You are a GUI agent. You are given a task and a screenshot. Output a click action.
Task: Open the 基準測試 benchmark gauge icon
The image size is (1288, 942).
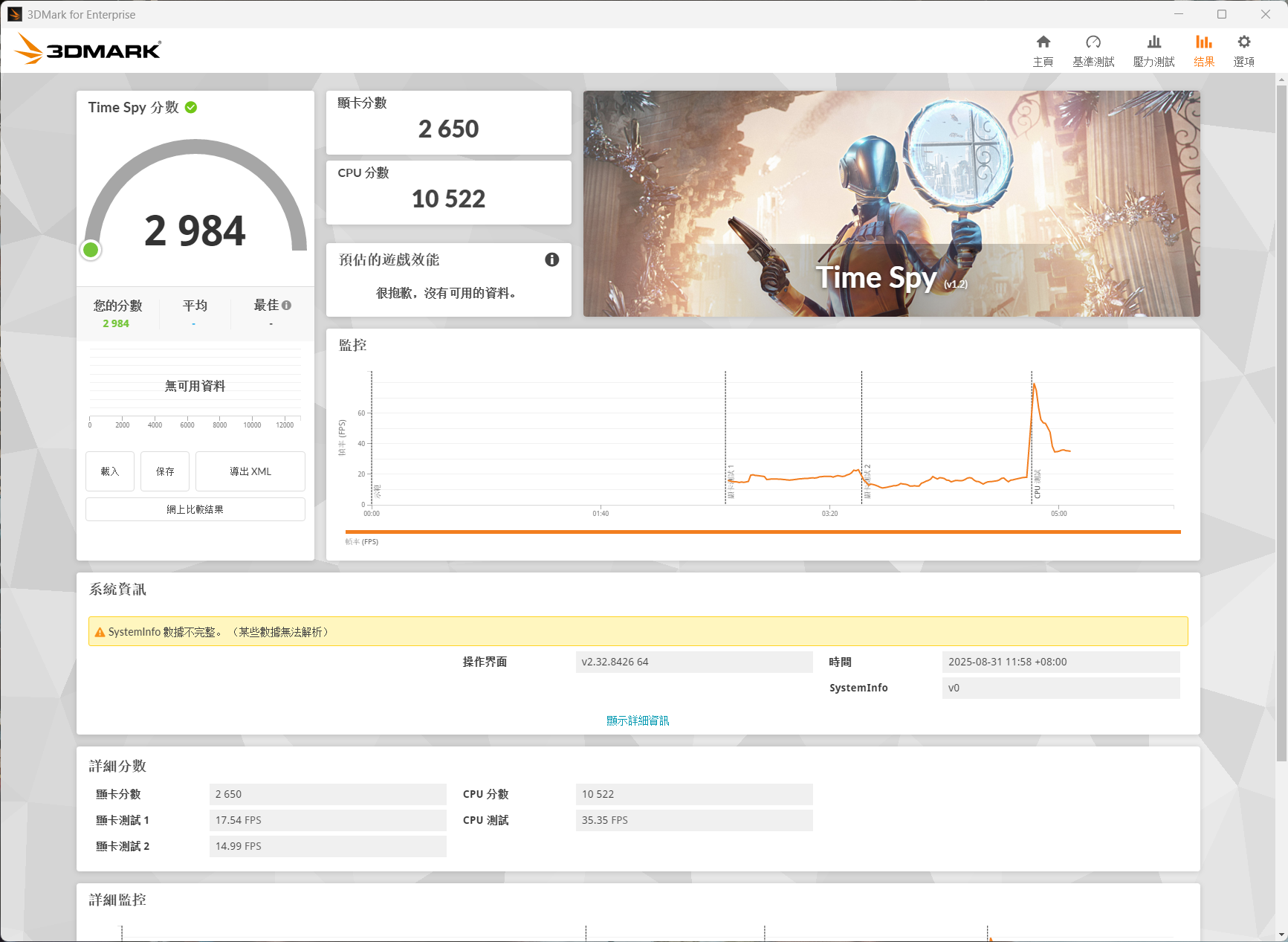pos(1093,42)
